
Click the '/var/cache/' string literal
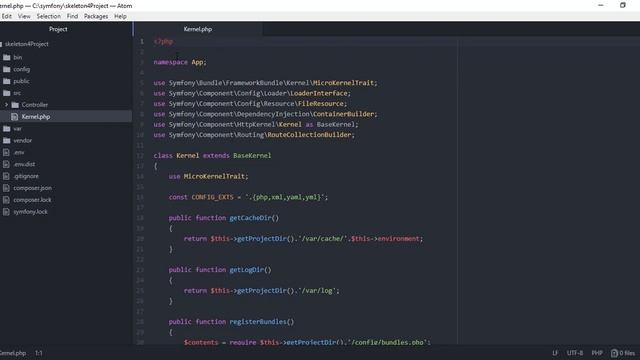tap(322, 239)
